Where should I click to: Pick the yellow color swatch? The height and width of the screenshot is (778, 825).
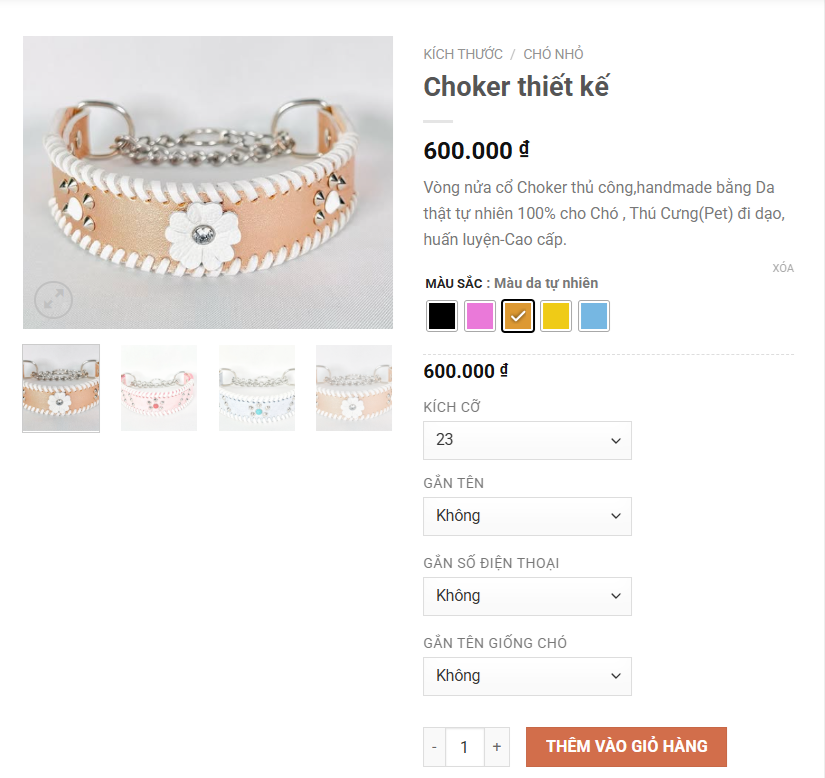[x=556, y=316]
